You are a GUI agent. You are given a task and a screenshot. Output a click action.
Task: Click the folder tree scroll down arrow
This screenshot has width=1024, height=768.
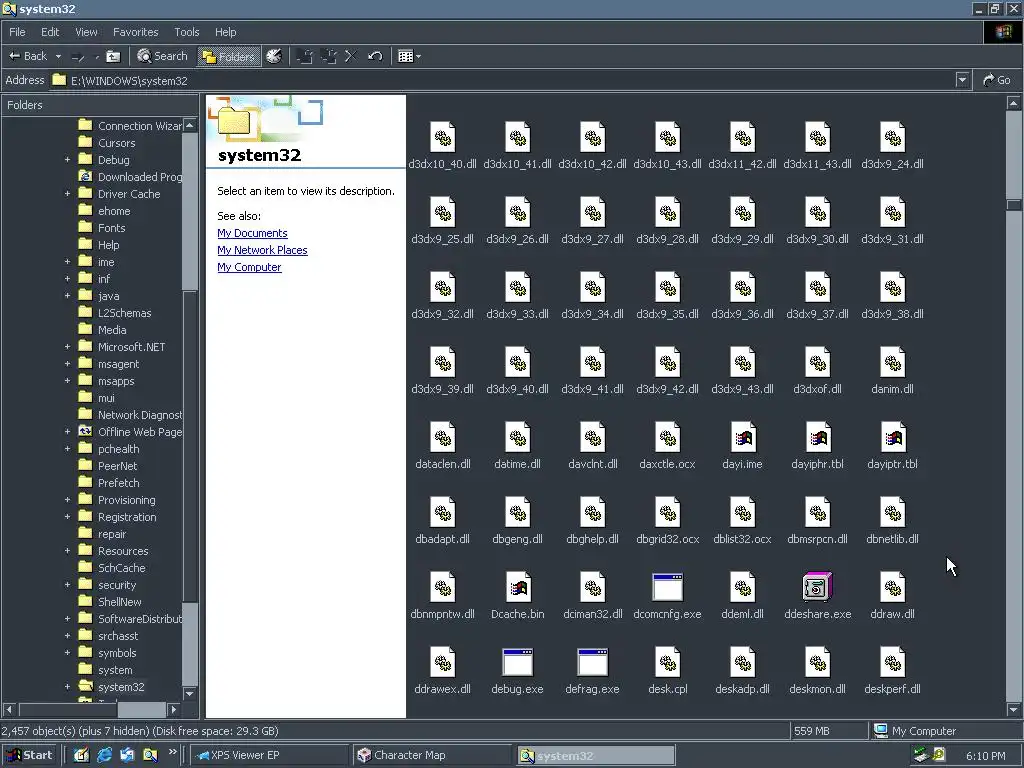pos(190,694)
